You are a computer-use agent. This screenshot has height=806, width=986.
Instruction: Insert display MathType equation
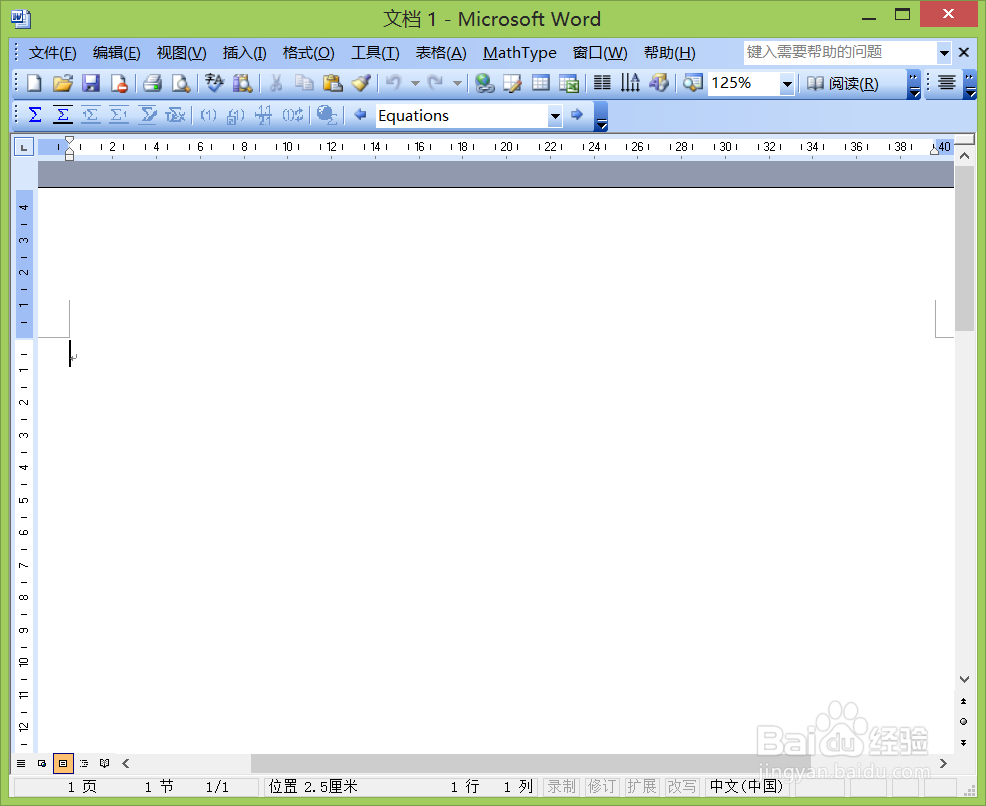click(x=63, y=115)
